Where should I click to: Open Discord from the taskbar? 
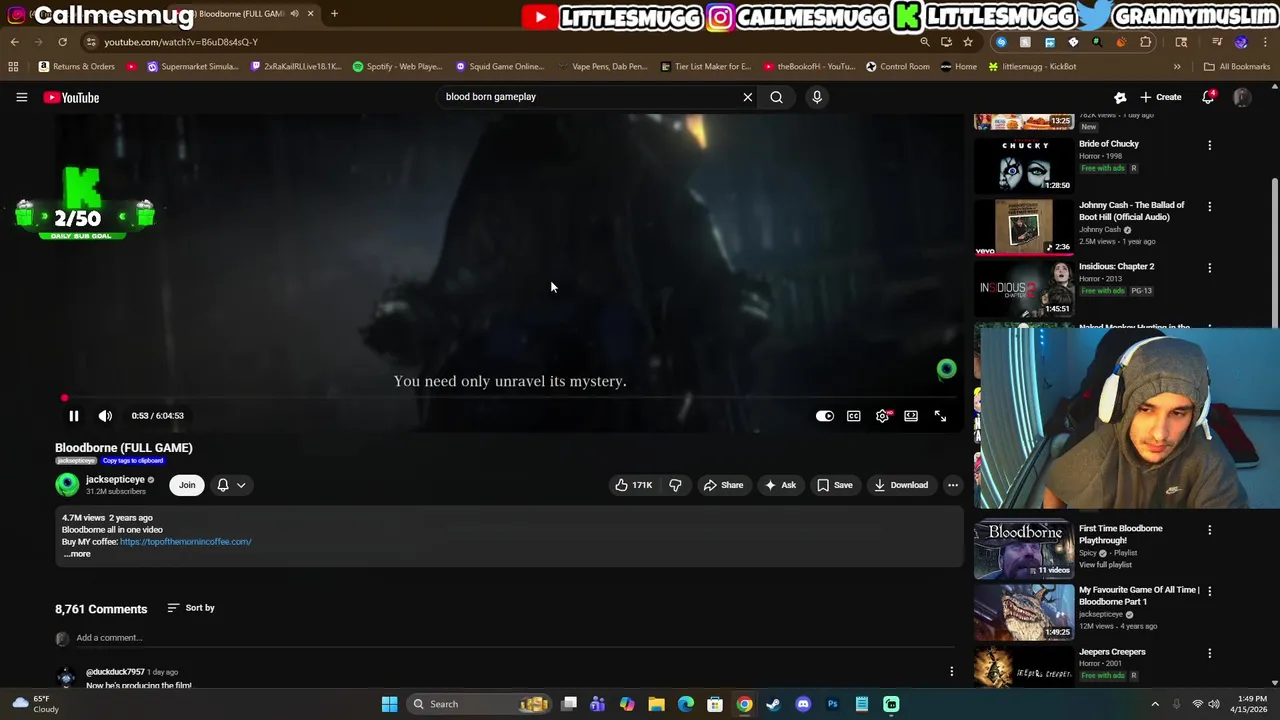point(803,704)
